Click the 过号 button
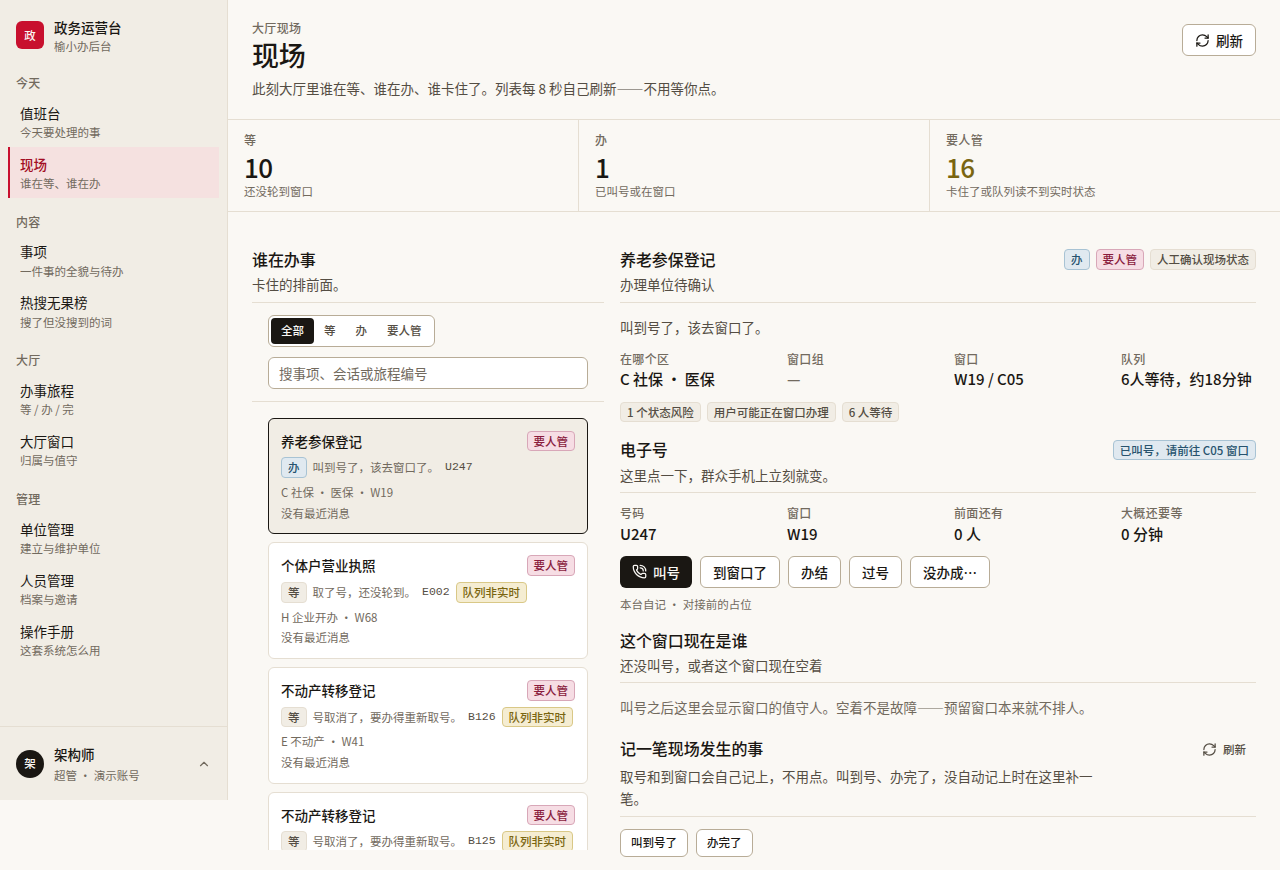The image size is (1280, 870). tap(876, 572)
